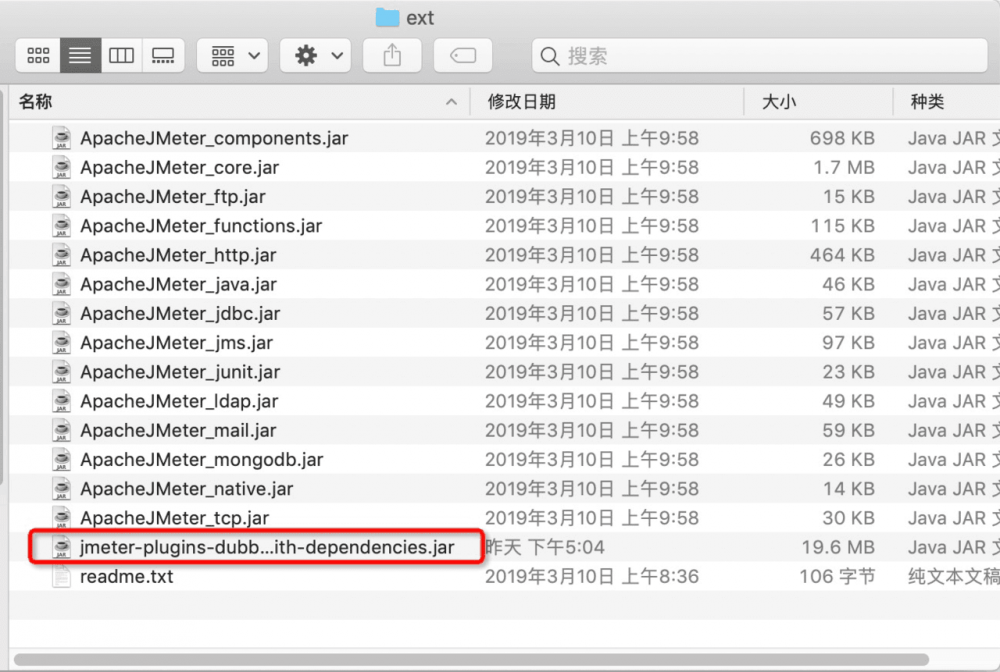Select file name ApacheJMeter_jdbc.jar
This screenshot has height=672, width=1000.
[180, 313]
